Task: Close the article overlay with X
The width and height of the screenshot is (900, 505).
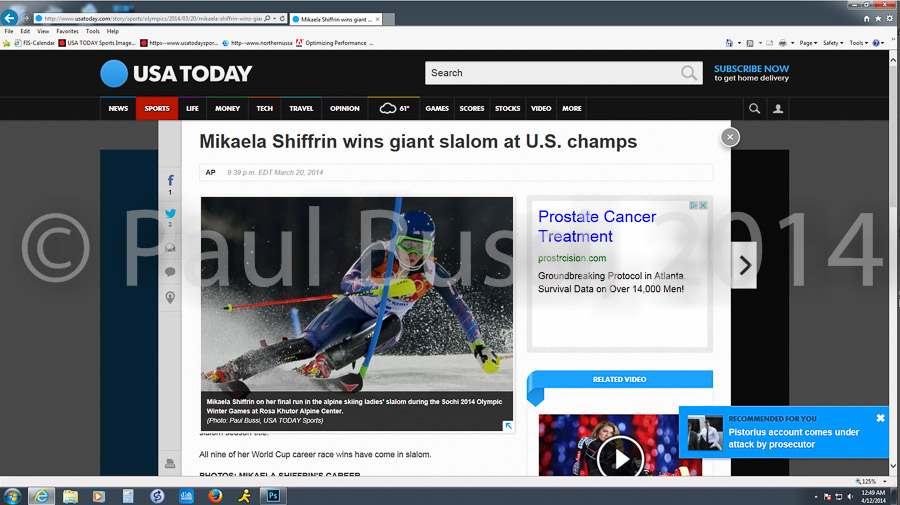Action: (730, 137)
